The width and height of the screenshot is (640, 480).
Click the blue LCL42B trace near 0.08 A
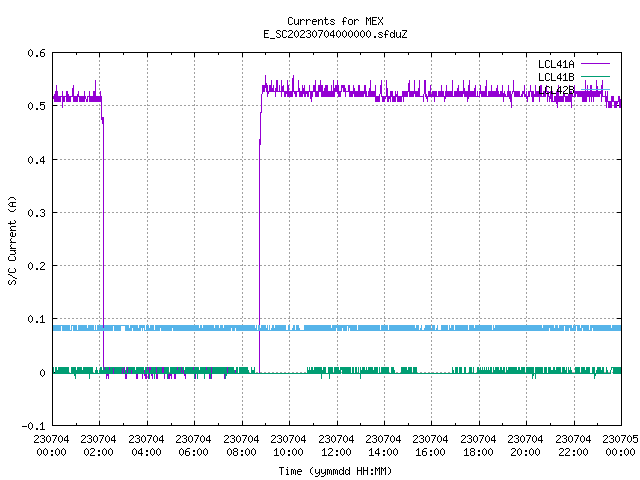coord(337,328)
